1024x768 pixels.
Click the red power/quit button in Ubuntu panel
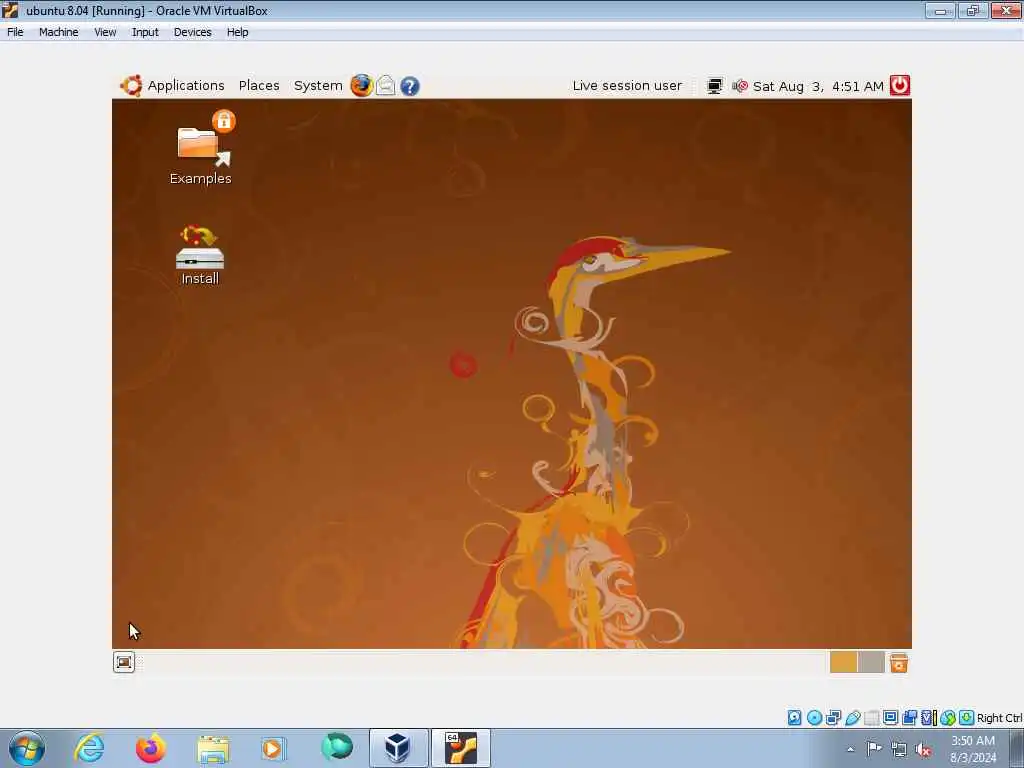899,86
